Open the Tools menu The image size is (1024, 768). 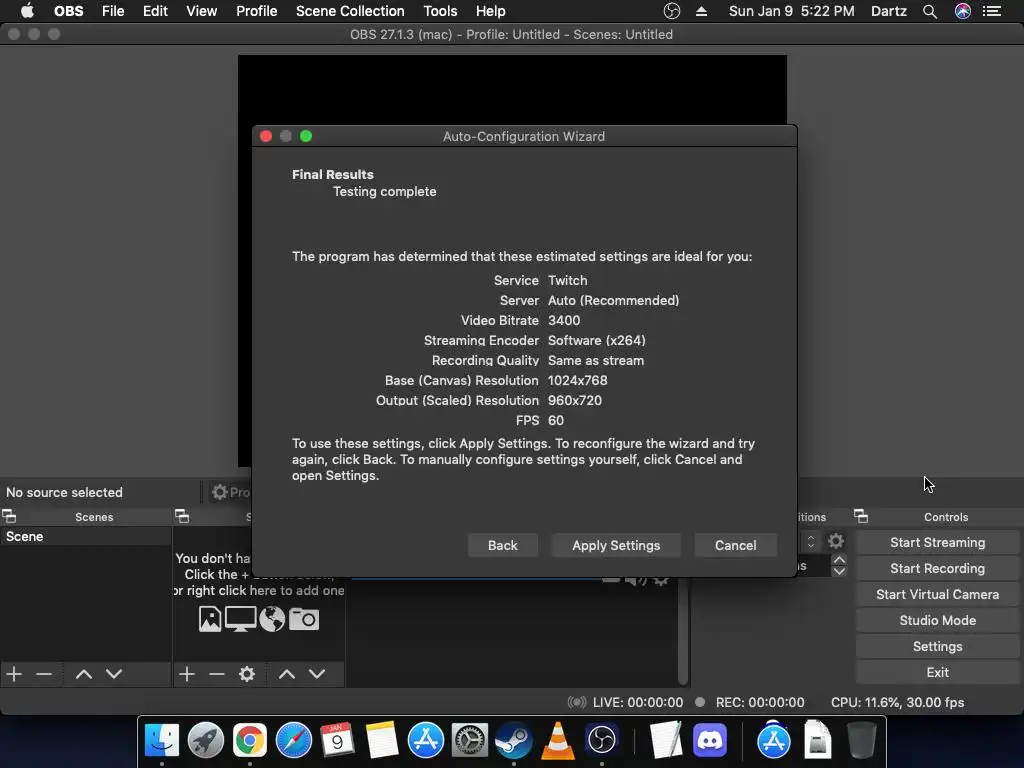pos(440,11)
